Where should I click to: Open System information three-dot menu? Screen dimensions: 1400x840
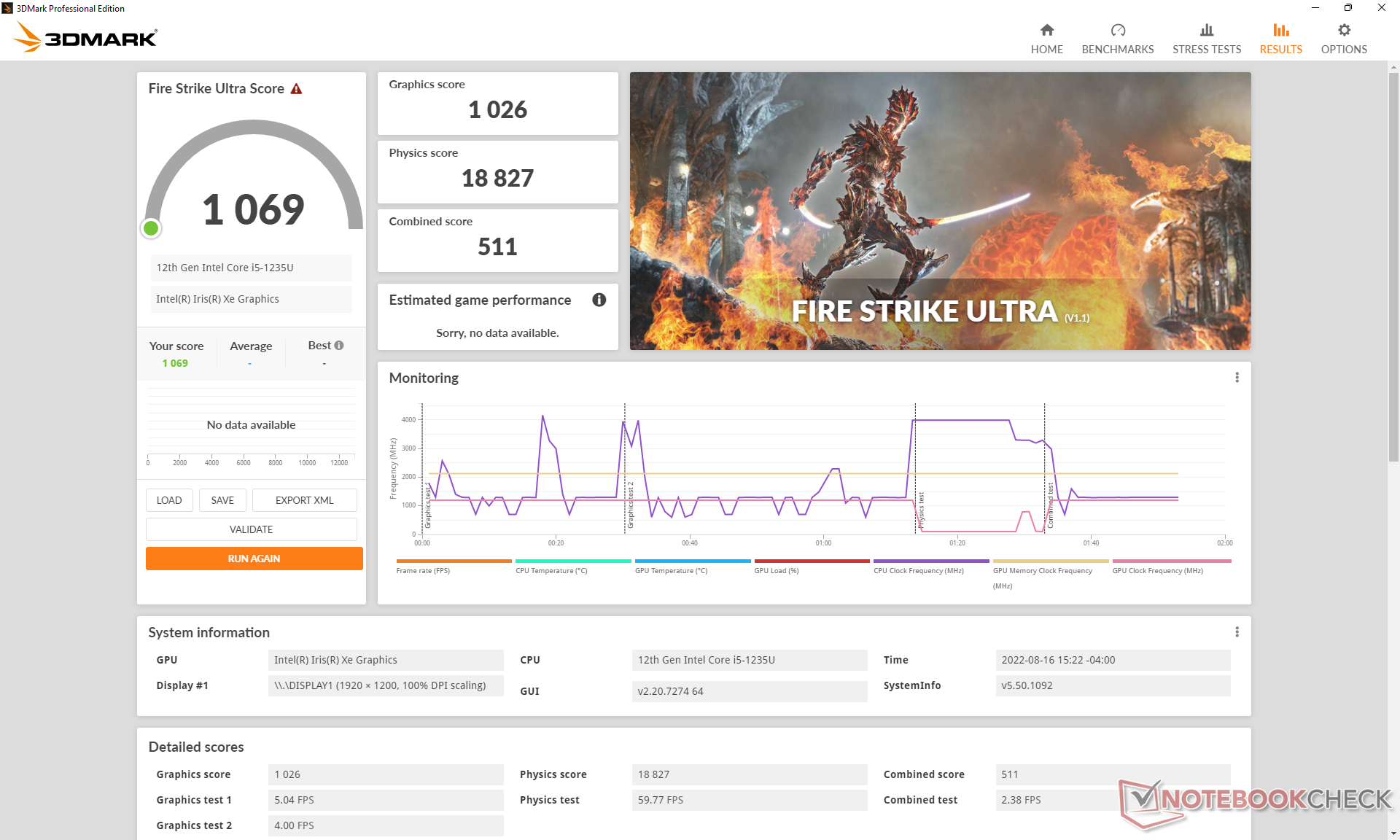(1237, 632)
